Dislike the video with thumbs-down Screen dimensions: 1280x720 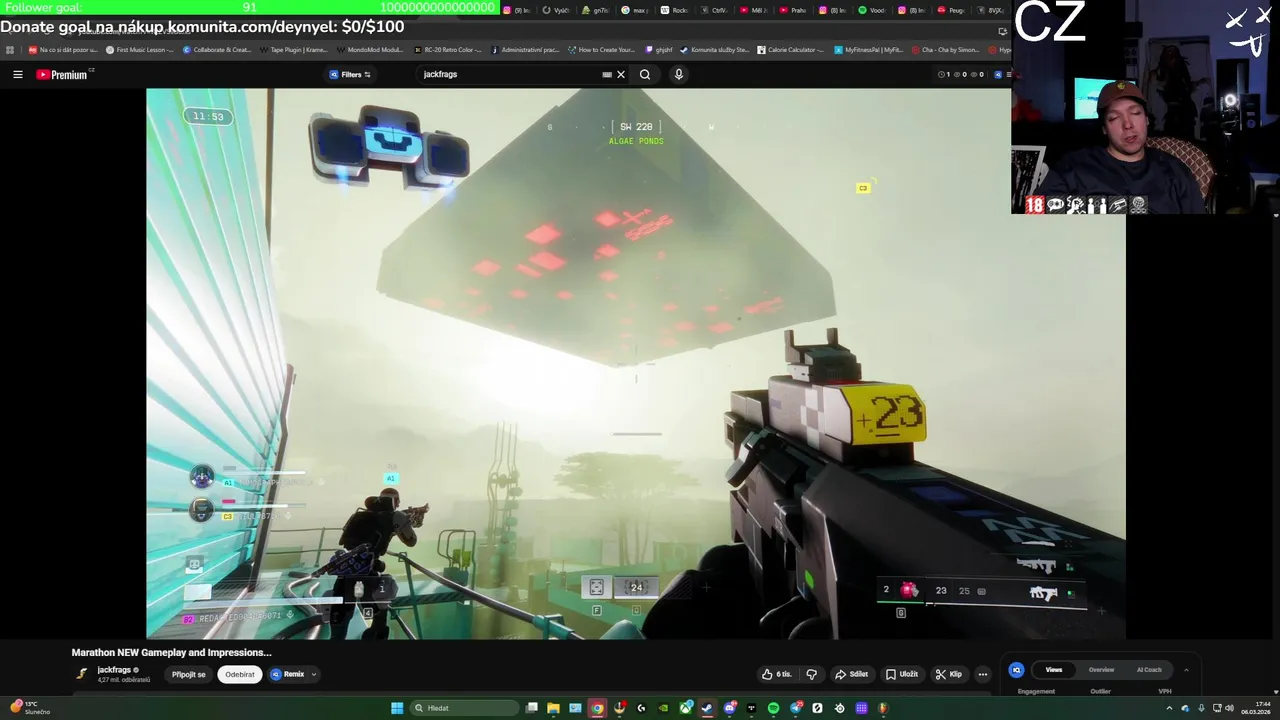812,674
